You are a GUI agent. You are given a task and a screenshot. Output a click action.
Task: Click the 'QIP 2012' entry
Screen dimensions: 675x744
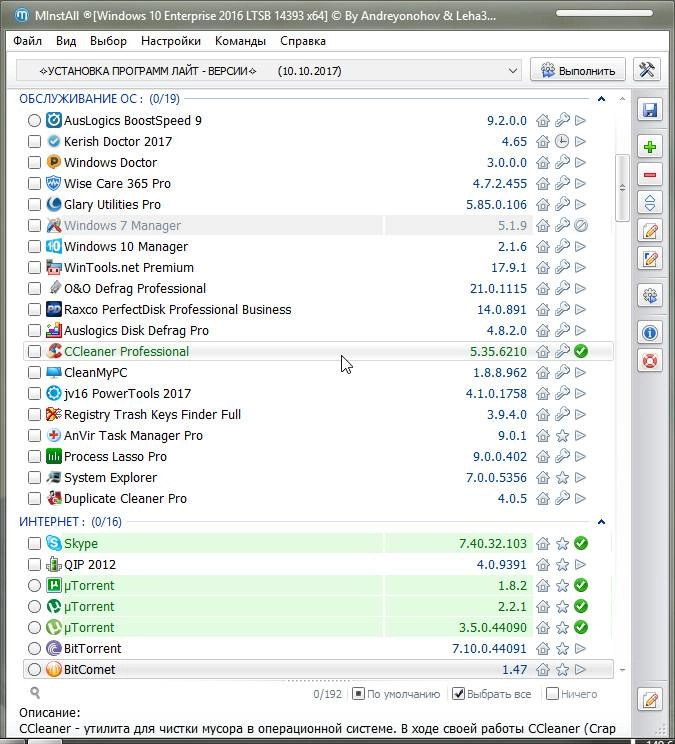90,565
